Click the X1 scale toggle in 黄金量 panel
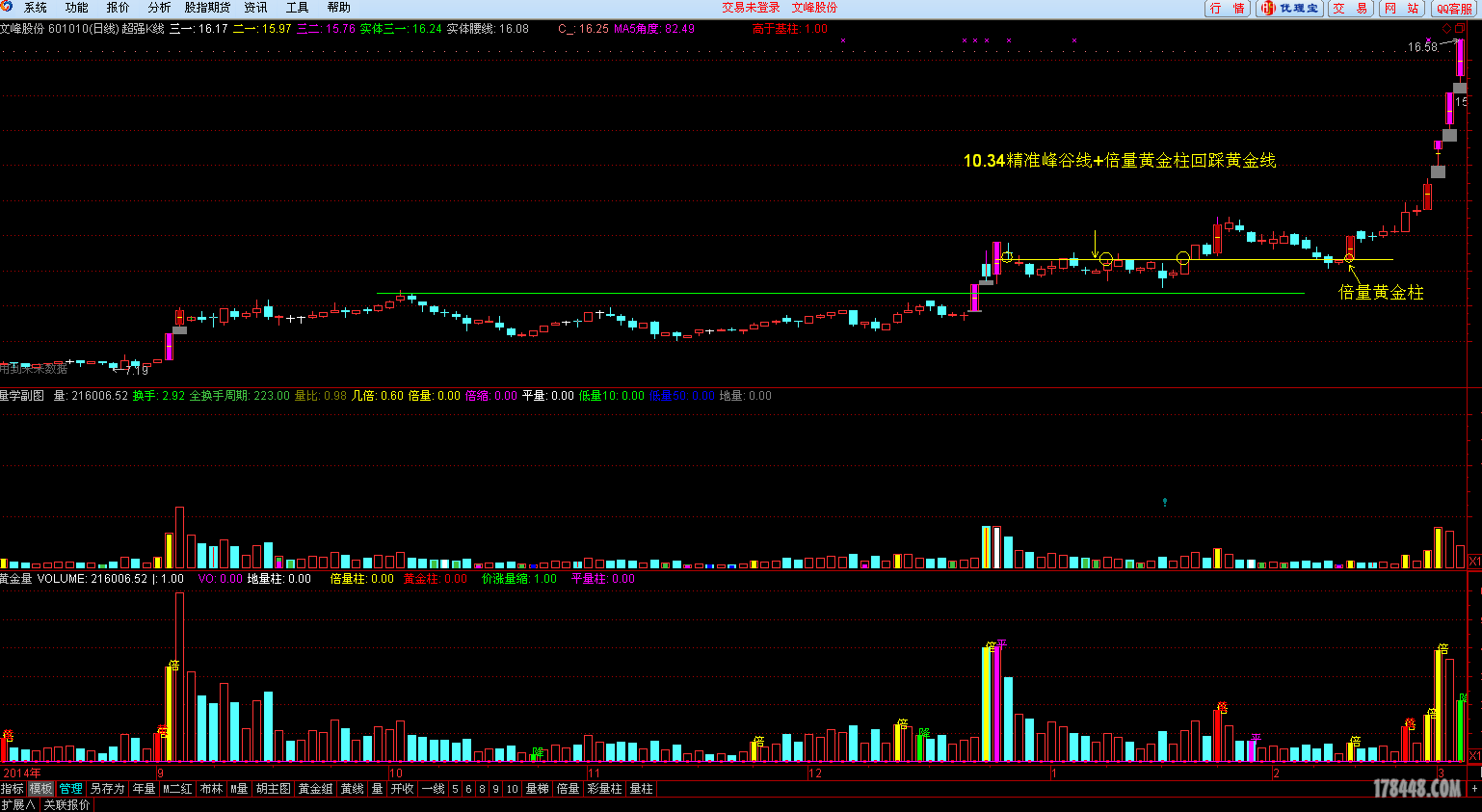Viewport: 1482px width, 812px height. (1474, 756)
